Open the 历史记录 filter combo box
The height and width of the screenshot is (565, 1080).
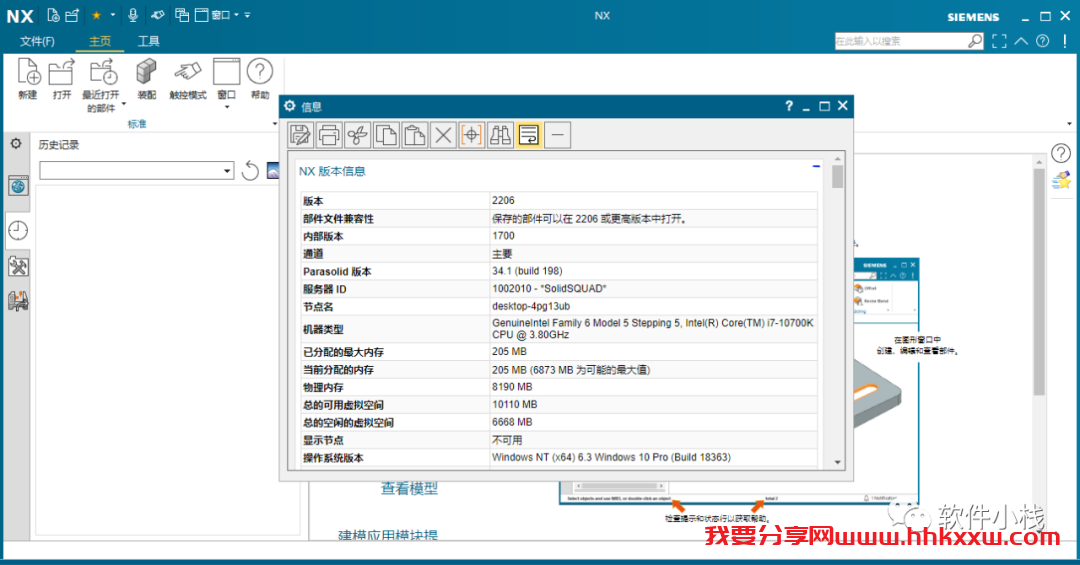click(x=136, y=170)
